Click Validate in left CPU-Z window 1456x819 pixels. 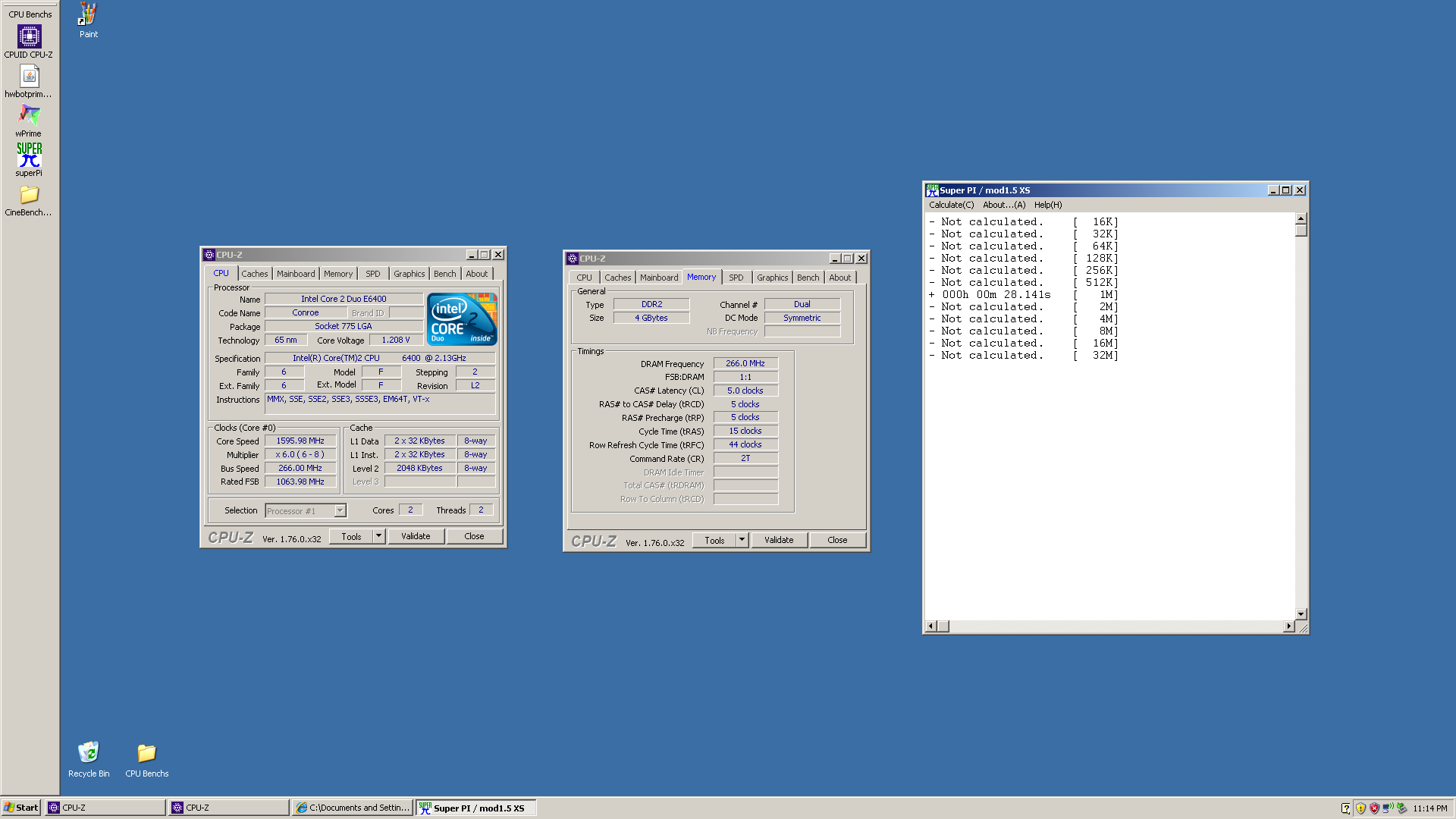pyautogui.click(x=416, y=536)
